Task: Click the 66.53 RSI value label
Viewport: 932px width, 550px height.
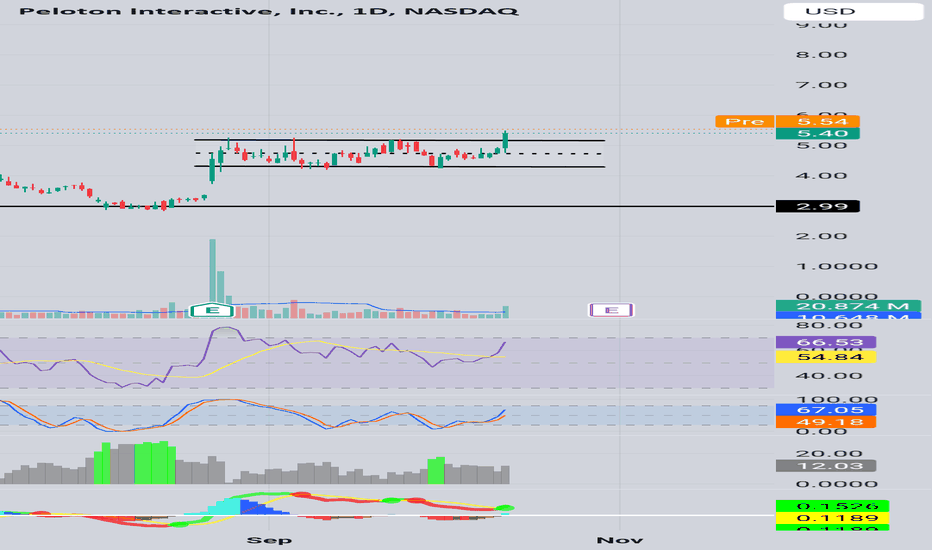Action: (x=826, y=342)
